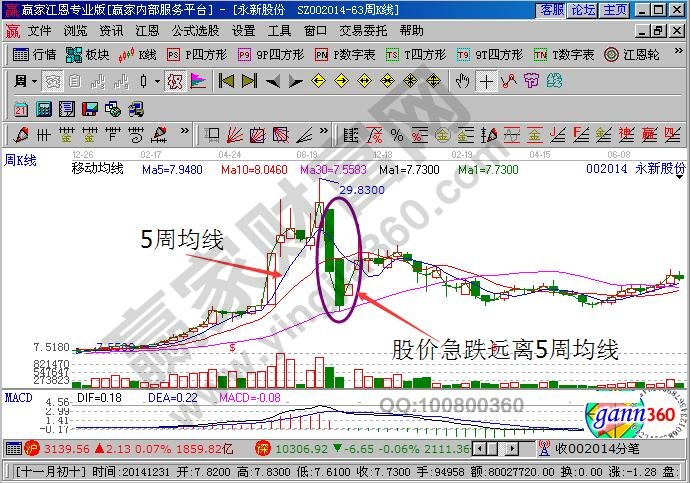690x483 pixels.
Task: Click the 客服 link button
Action: pyautogui.click(x=551, y=10)
